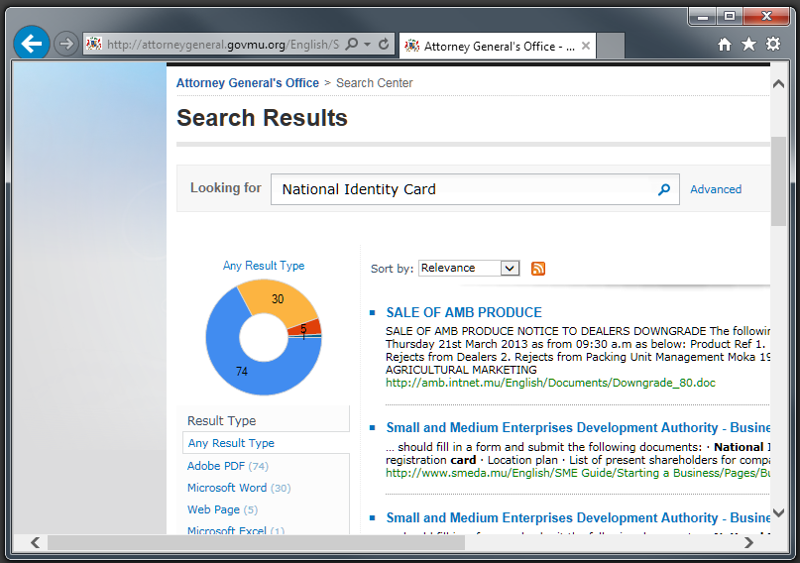This screenshot has width=800, height=563.
Task: Select Any Result Type filter
Action: [231, 443]
